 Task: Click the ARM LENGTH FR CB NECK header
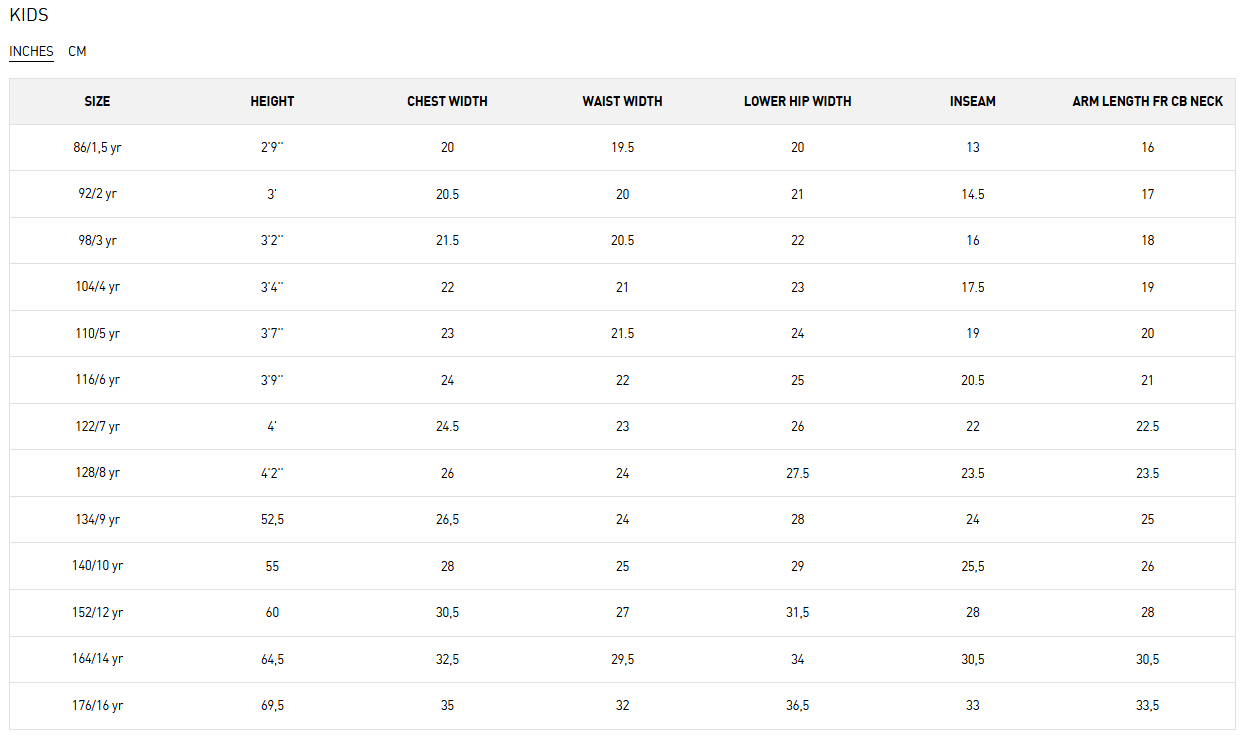1147,101
